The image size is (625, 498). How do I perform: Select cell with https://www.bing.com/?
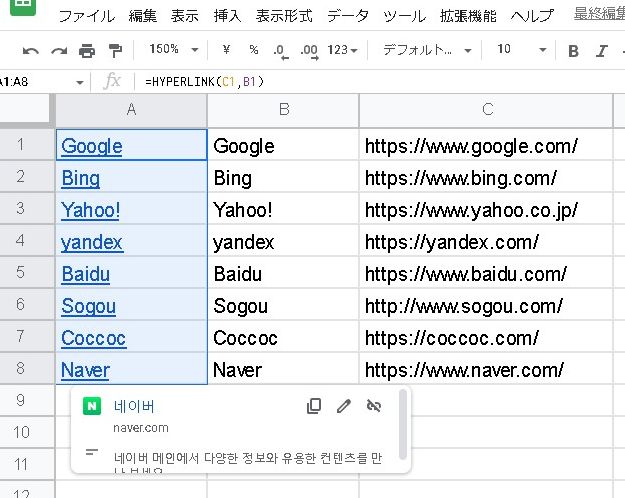click(486, 177)
